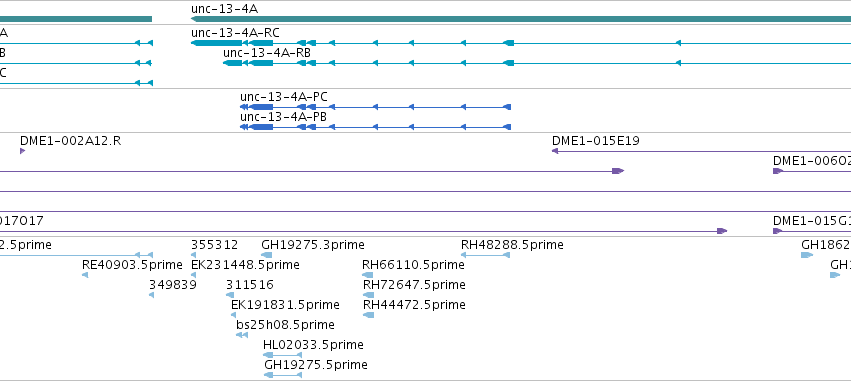Select the RH72647.5prime label
Image resolution: width=851 pixels, height=381 pixels.
coord(414,285)
